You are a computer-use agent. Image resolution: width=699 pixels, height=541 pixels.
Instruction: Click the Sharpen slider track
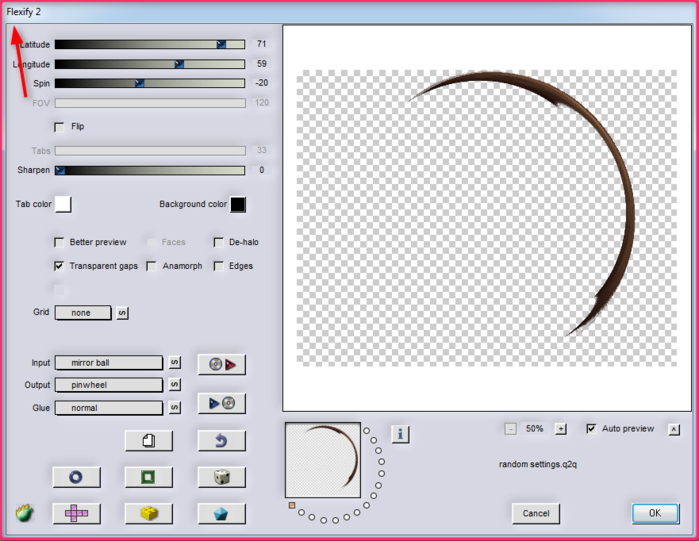click(x=150, y=170)
